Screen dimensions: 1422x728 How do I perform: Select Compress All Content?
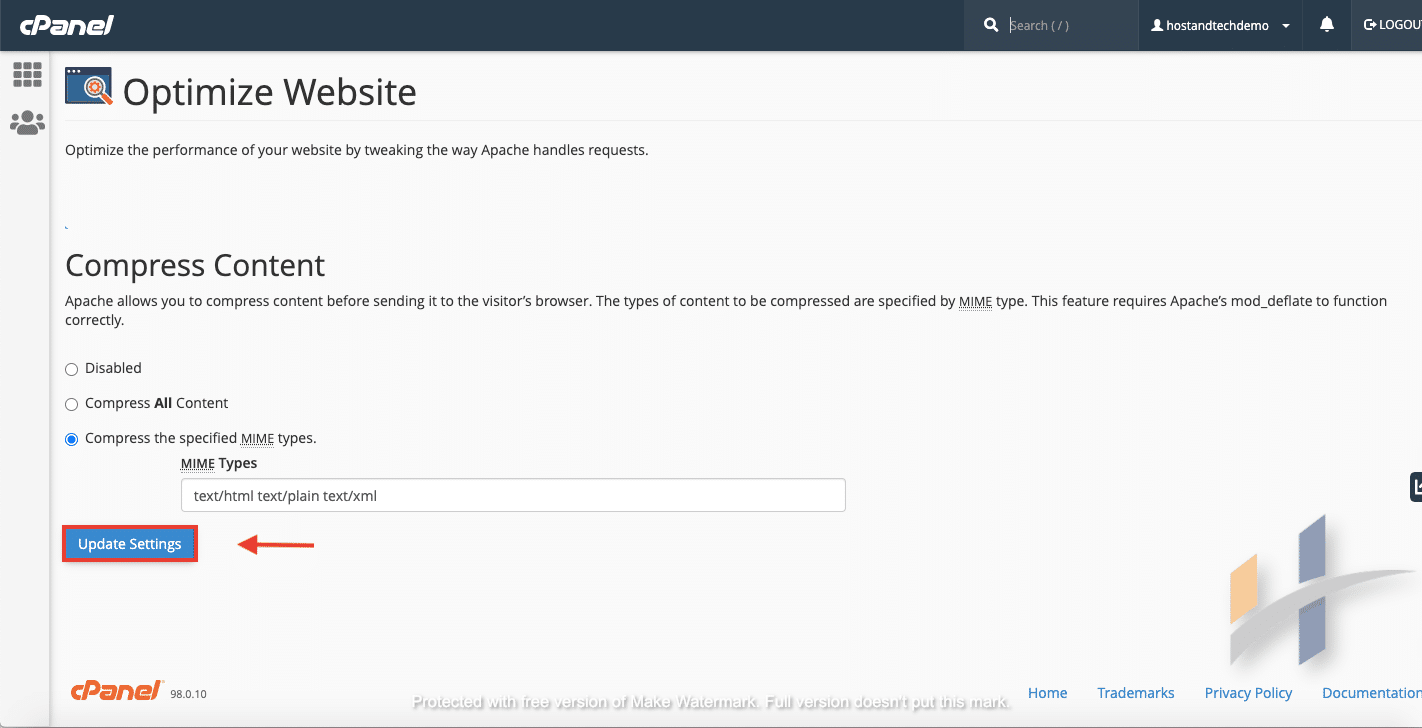point(71,404)
